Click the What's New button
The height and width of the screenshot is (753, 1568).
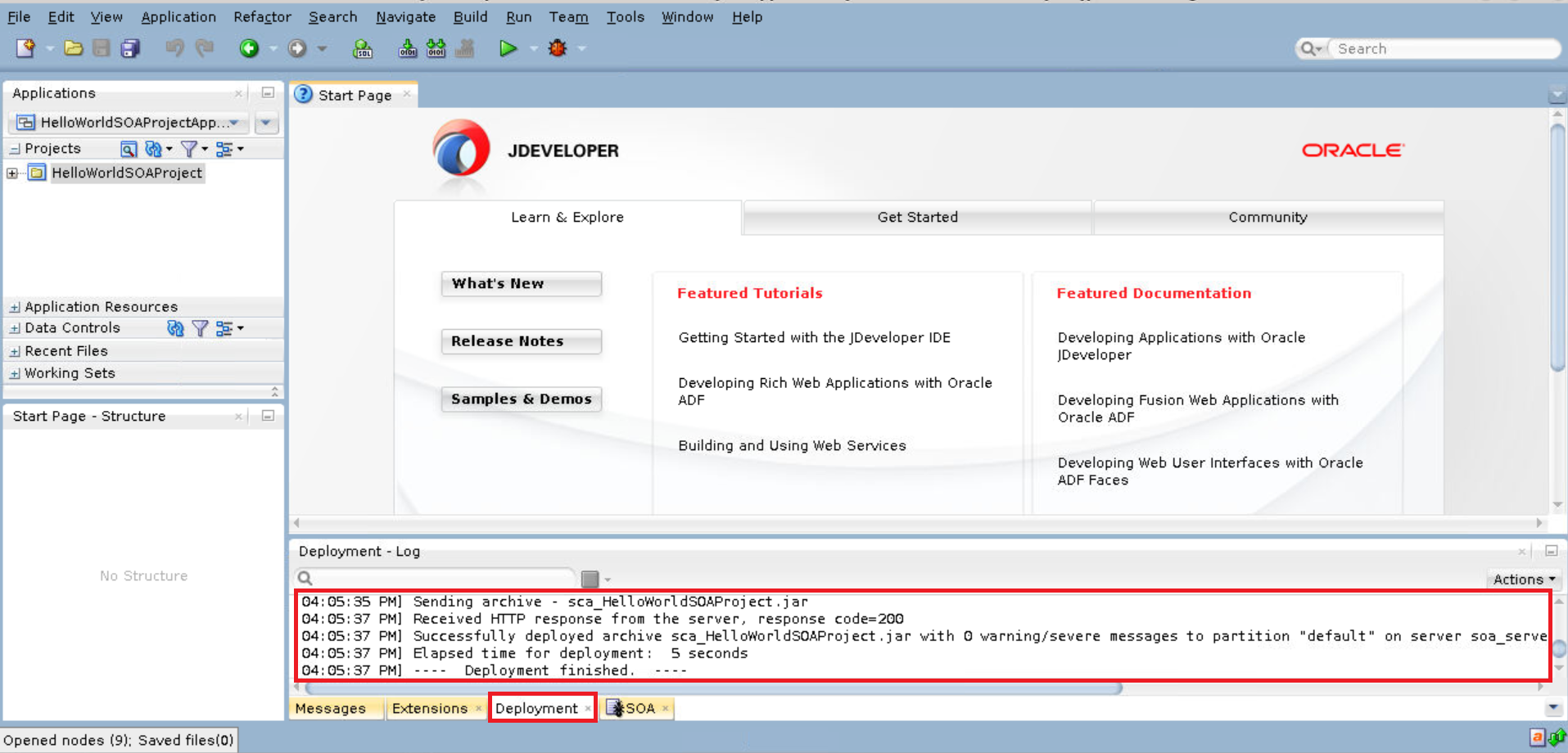pyautogui.click(x=521, y=283)
